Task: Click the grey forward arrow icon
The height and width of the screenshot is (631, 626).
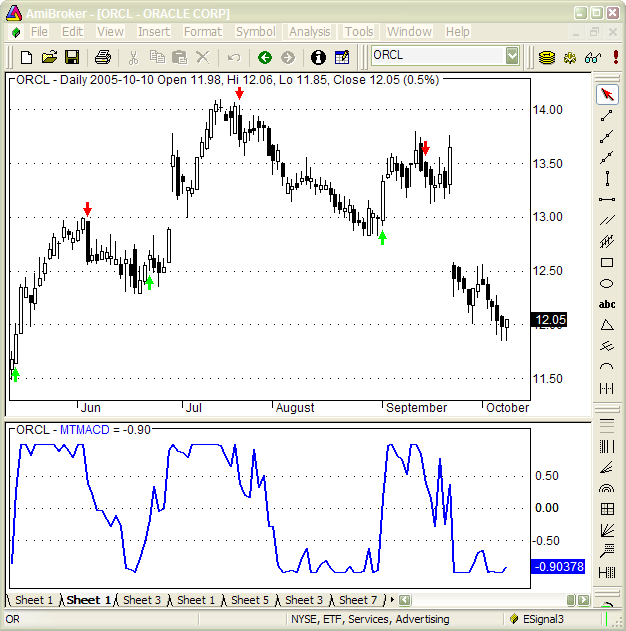Action: (x=288, y=57)
